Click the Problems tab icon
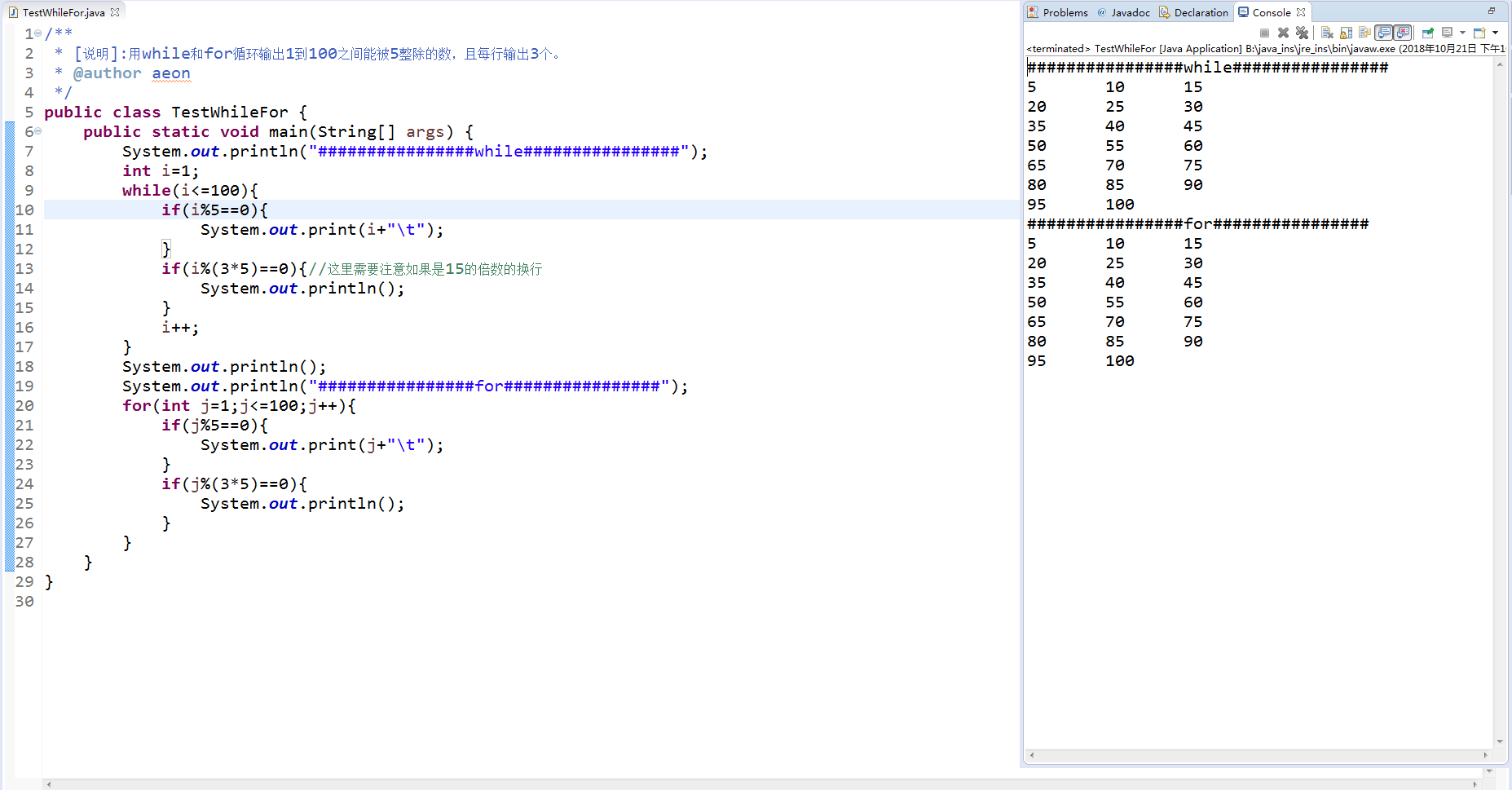1512x790 pixels. click(1033, 12)
